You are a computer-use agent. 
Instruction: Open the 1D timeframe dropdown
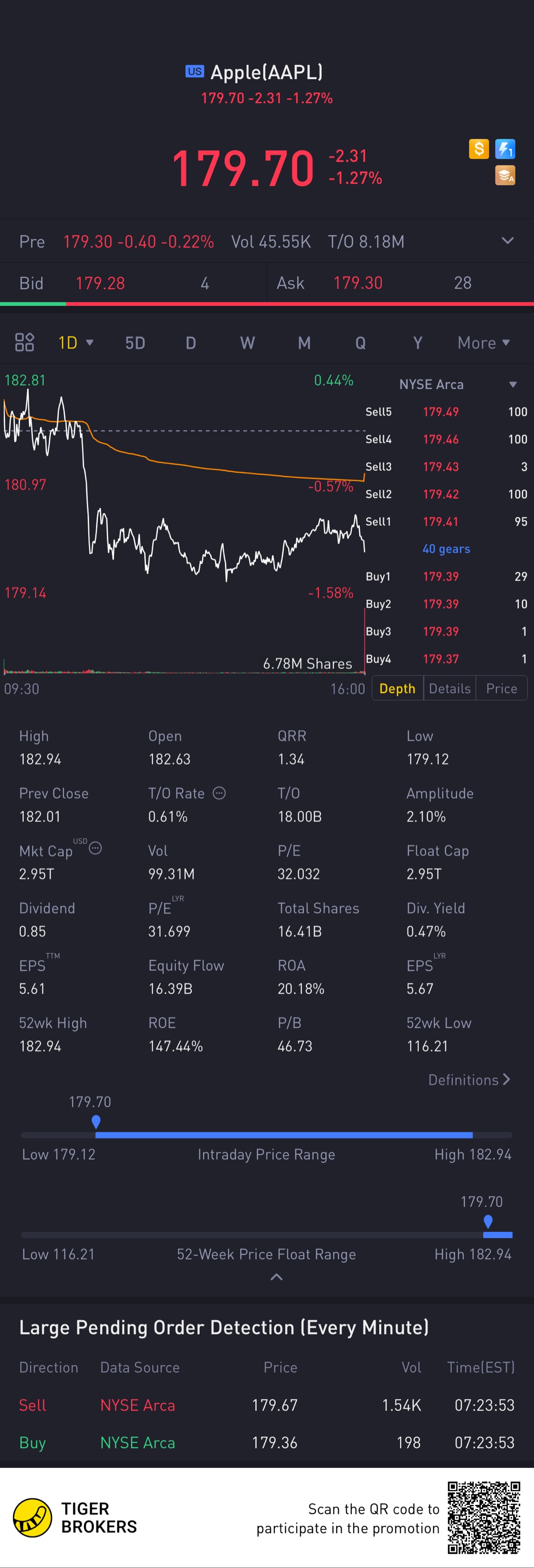coord(75,343)
